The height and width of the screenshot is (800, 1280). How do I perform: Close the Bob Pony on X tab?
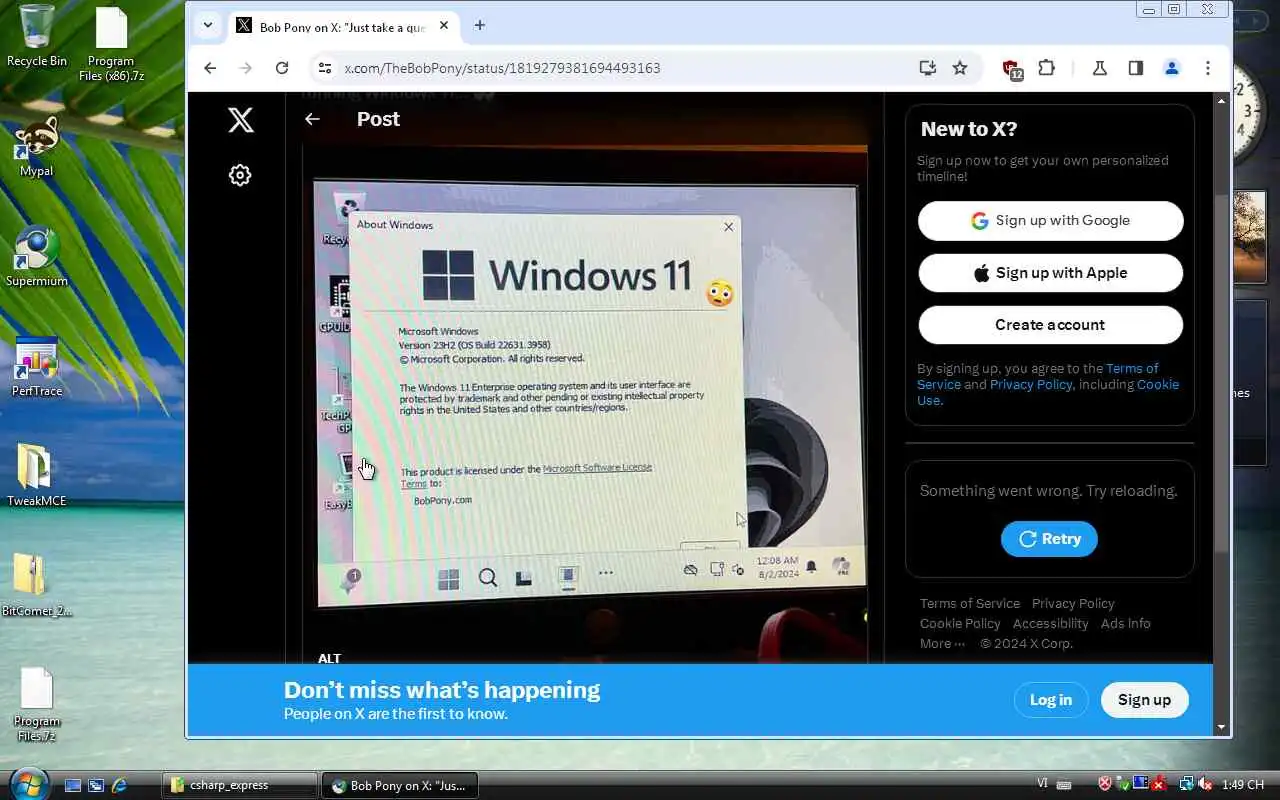444,26
